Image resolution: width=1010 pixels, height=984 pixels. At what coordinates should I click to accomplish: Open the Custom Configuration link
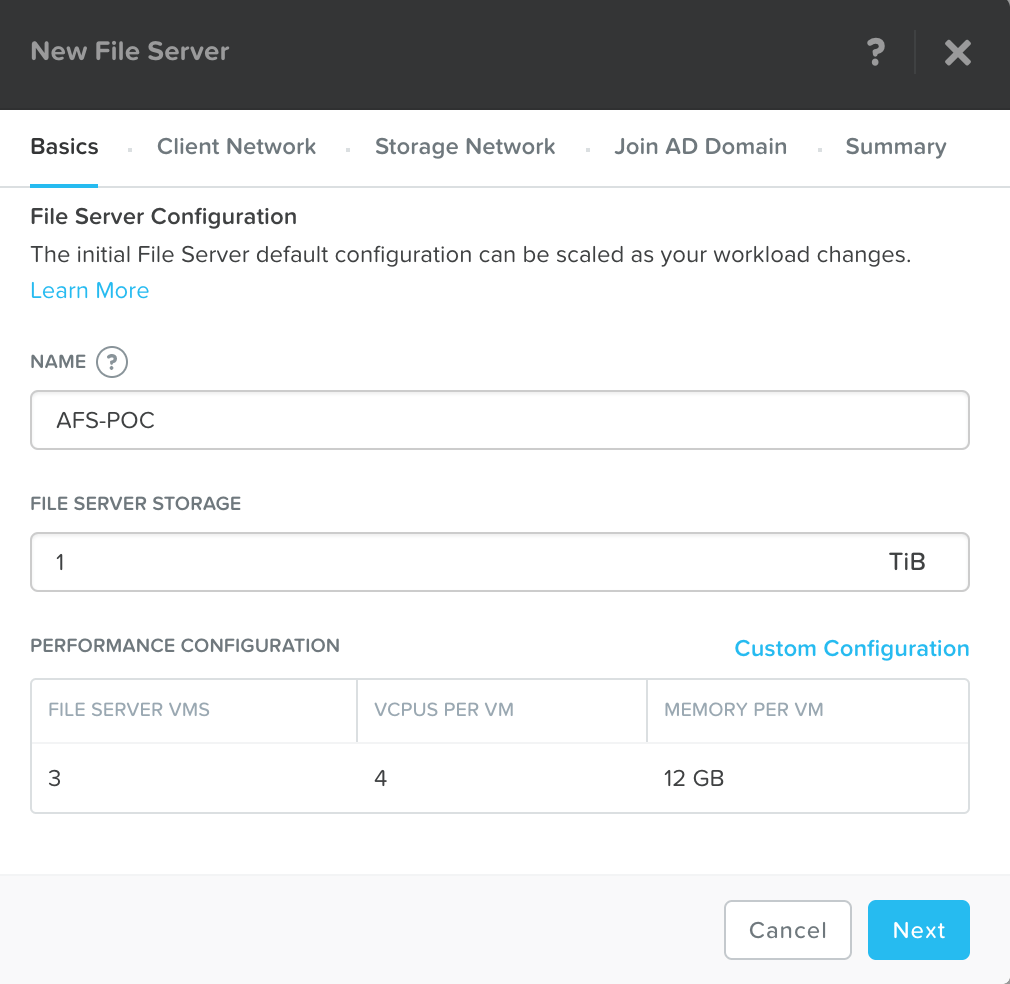tap(851, 649)
